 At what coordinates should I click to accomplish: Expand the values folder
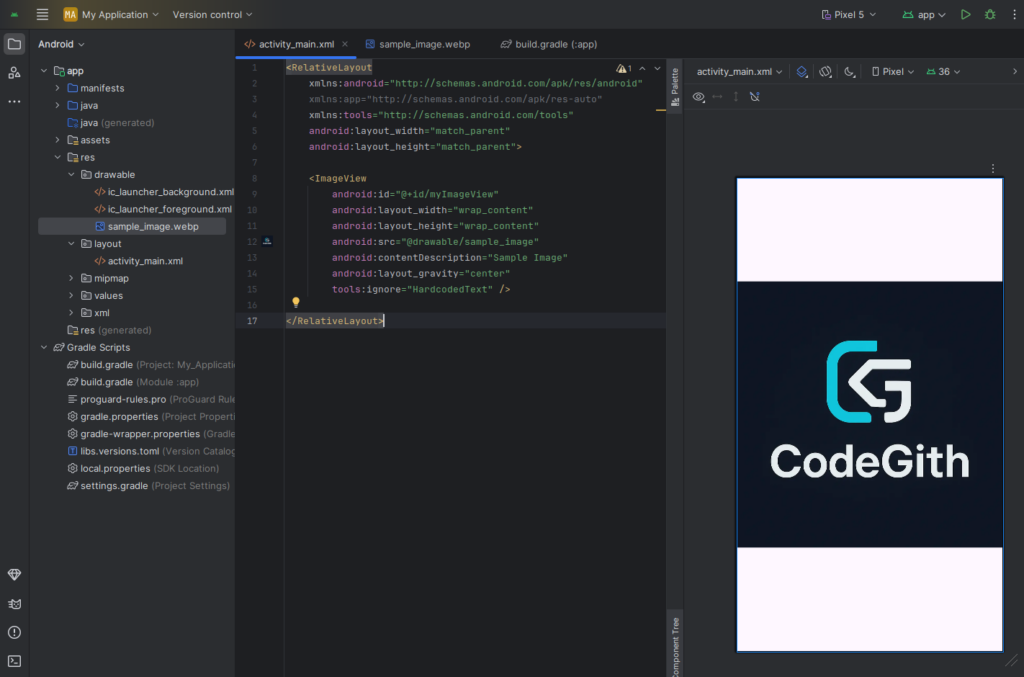pos(71,295)
